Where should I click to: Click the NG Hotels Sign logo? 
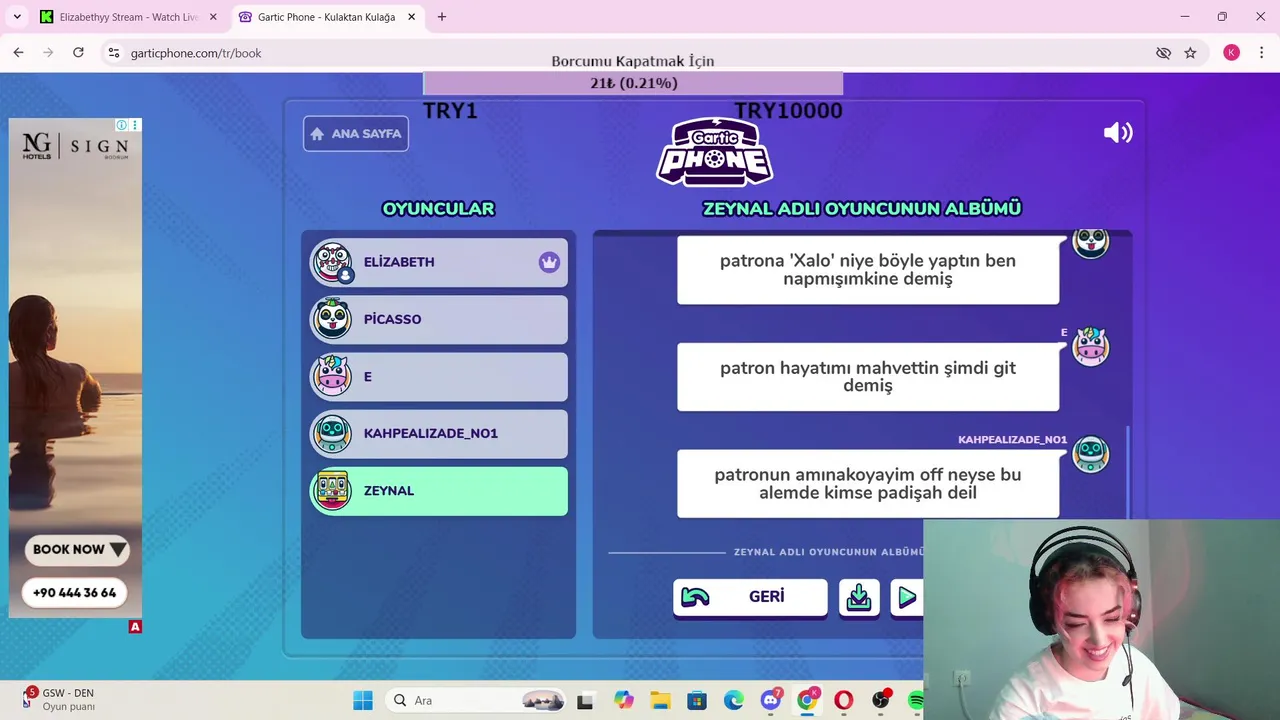[75, 147]
